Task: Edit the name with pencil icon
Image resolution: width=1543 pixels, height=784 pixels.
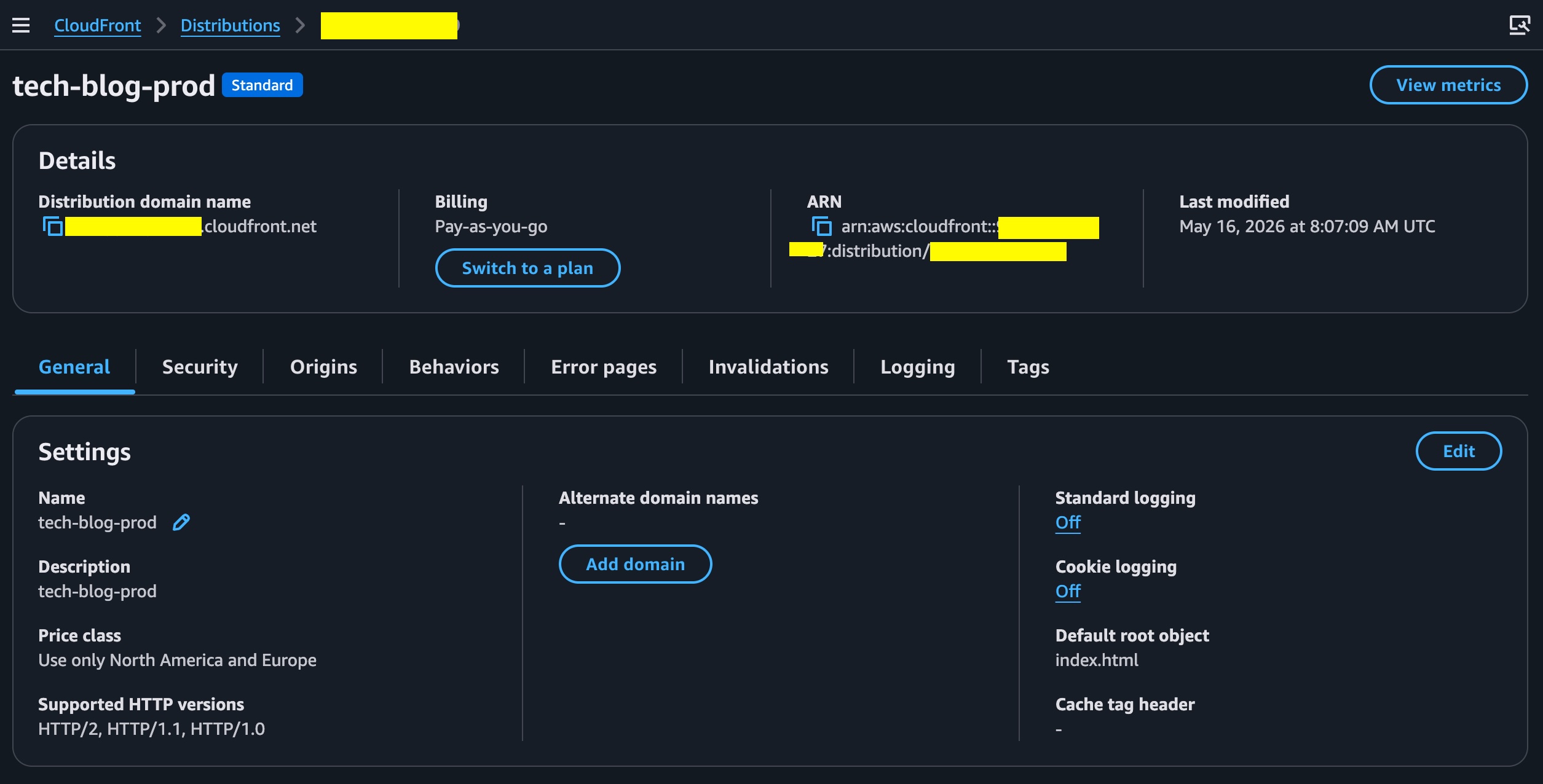Action: pyautogui.click(x=181, y=522)
